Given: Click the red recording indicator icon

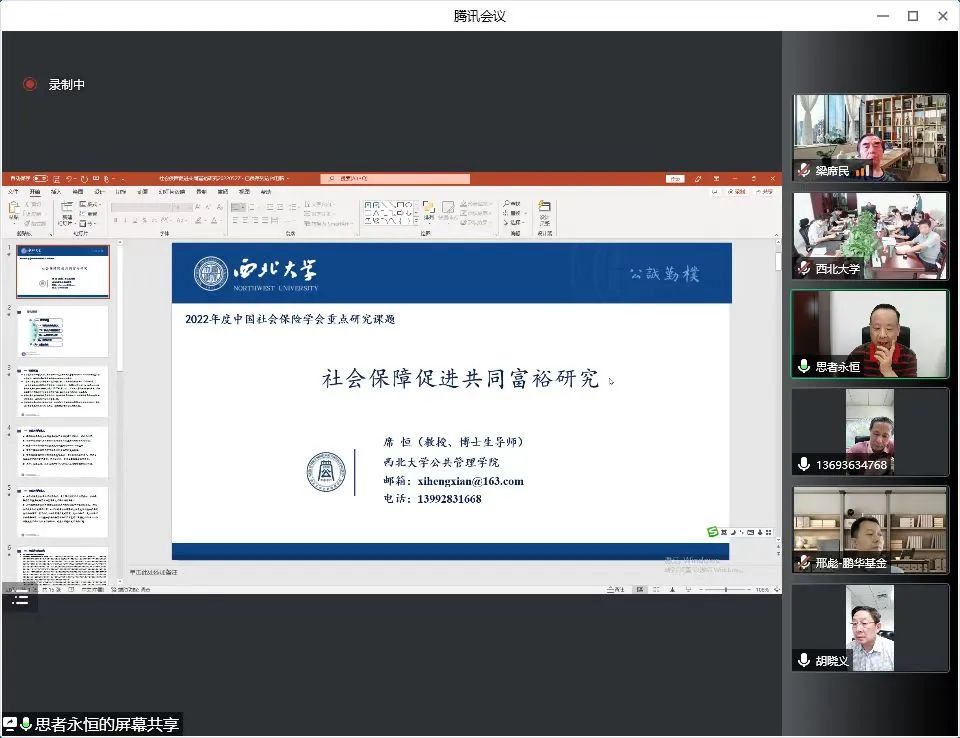Looking at the screenshot, I should (30, 85).
